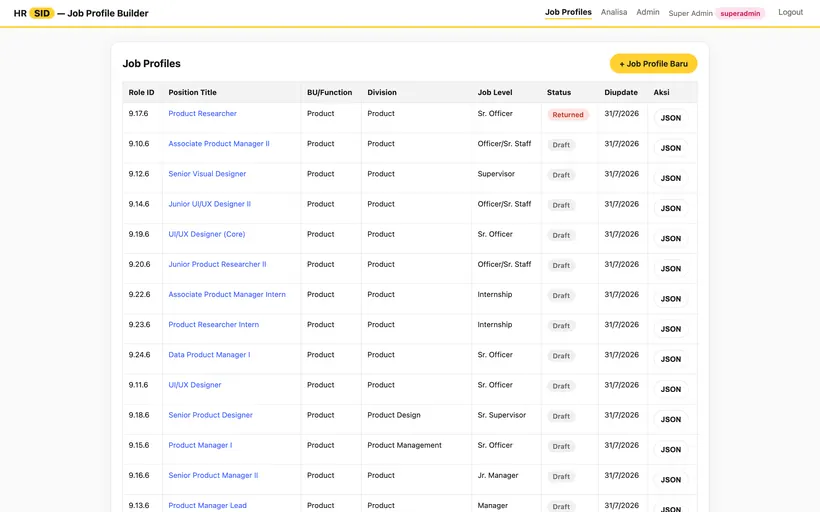This screenshot has width=820, height=512.
Task: Export JSON for UI/UX Designer (Core)
Action: 670,238
